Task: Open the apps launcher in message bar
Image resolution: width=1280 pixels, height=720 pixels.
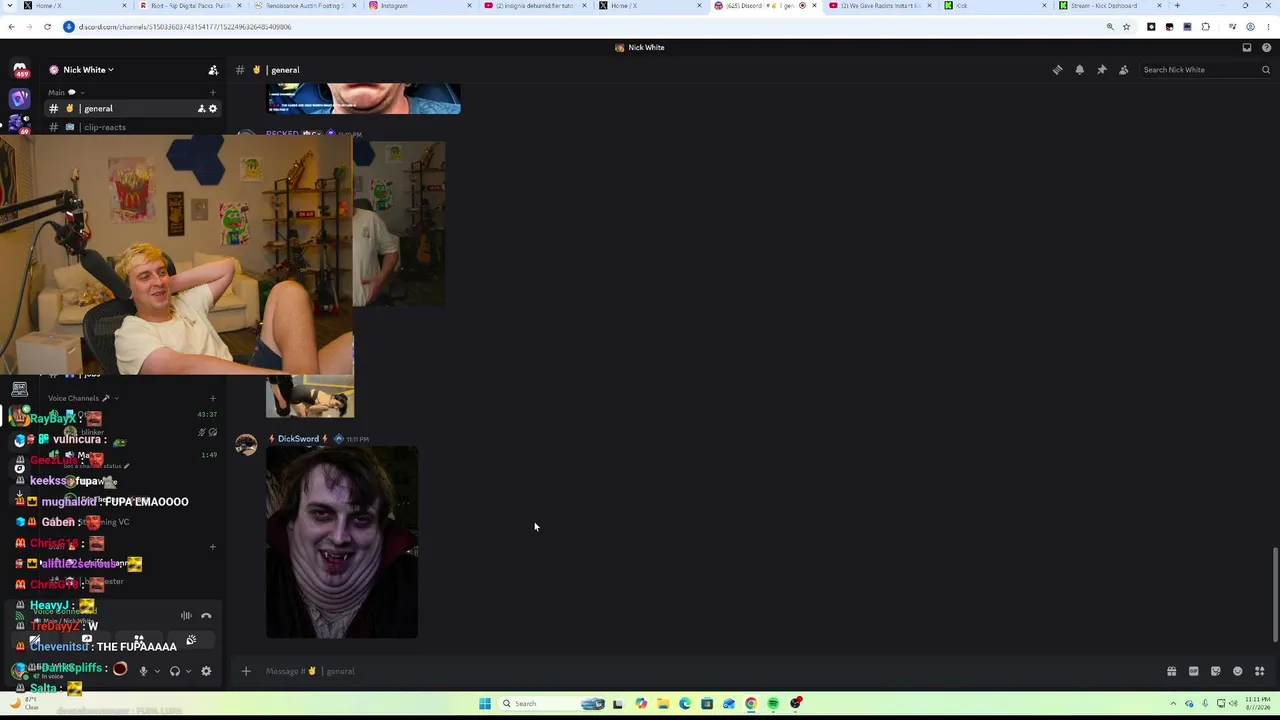Action: (x=1259, y=671)
